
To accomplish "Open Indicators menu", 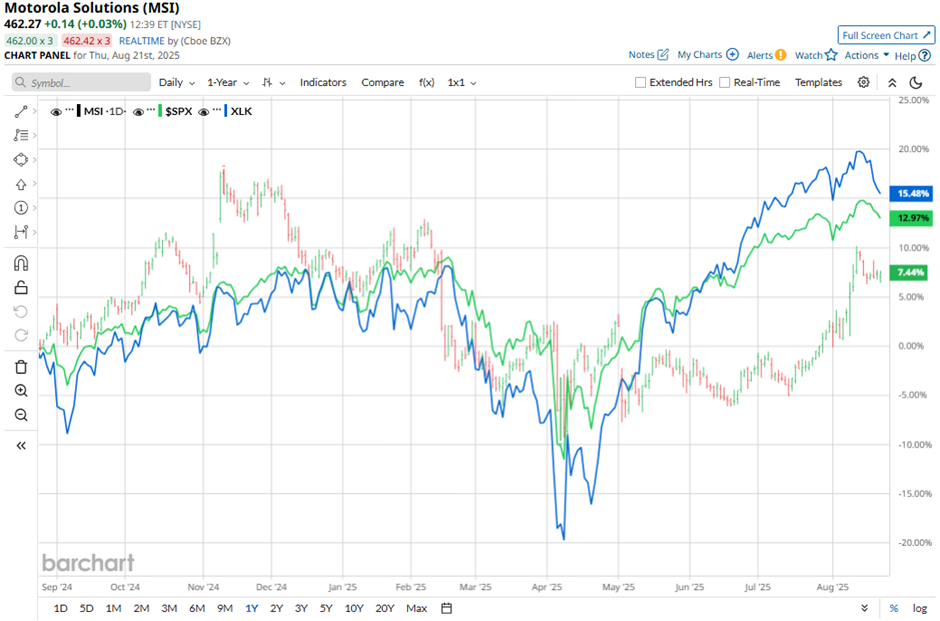I will [323, 83].
